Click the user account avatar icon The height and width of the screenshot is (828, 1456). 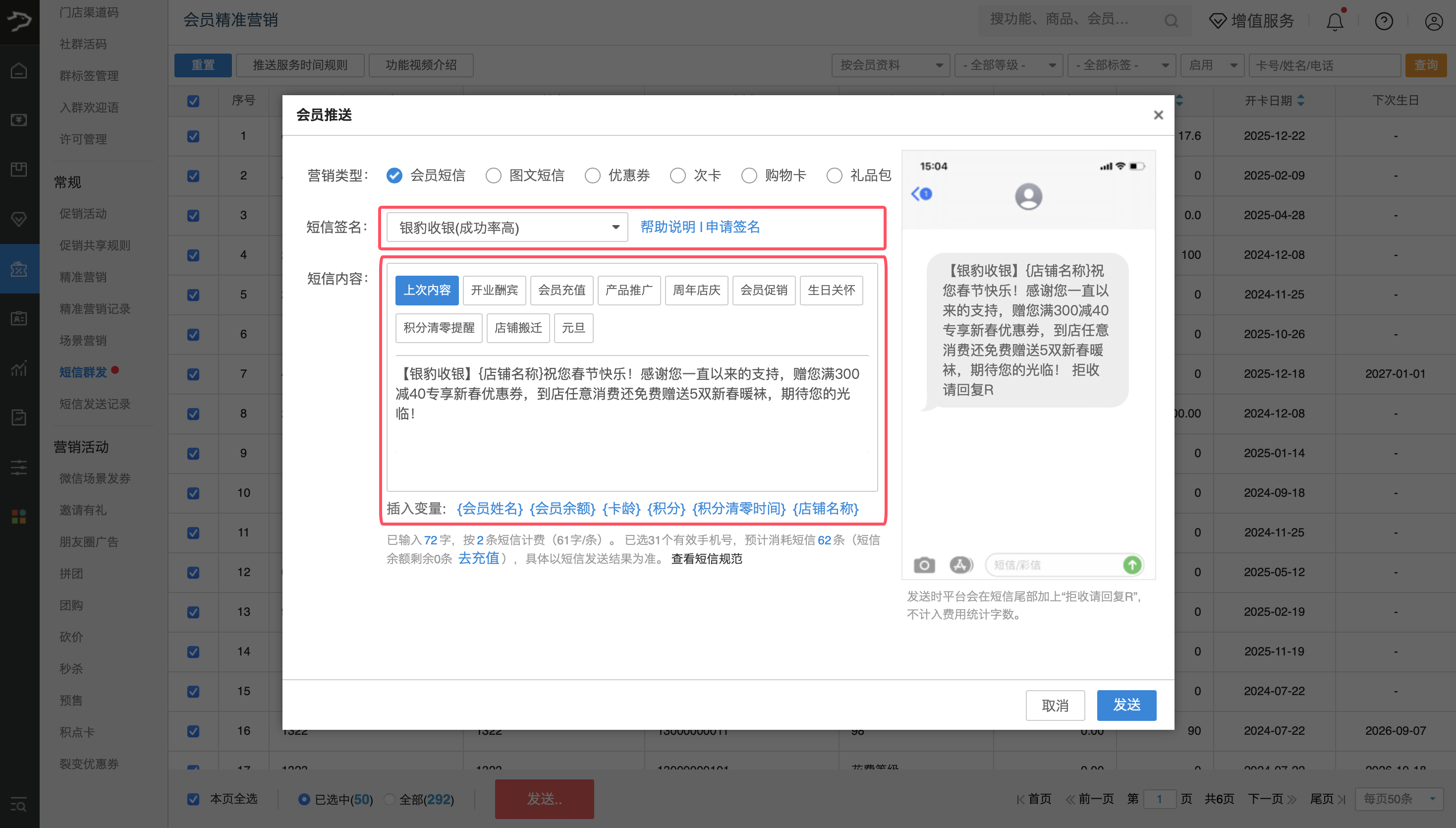click(x=1433, y=22)
